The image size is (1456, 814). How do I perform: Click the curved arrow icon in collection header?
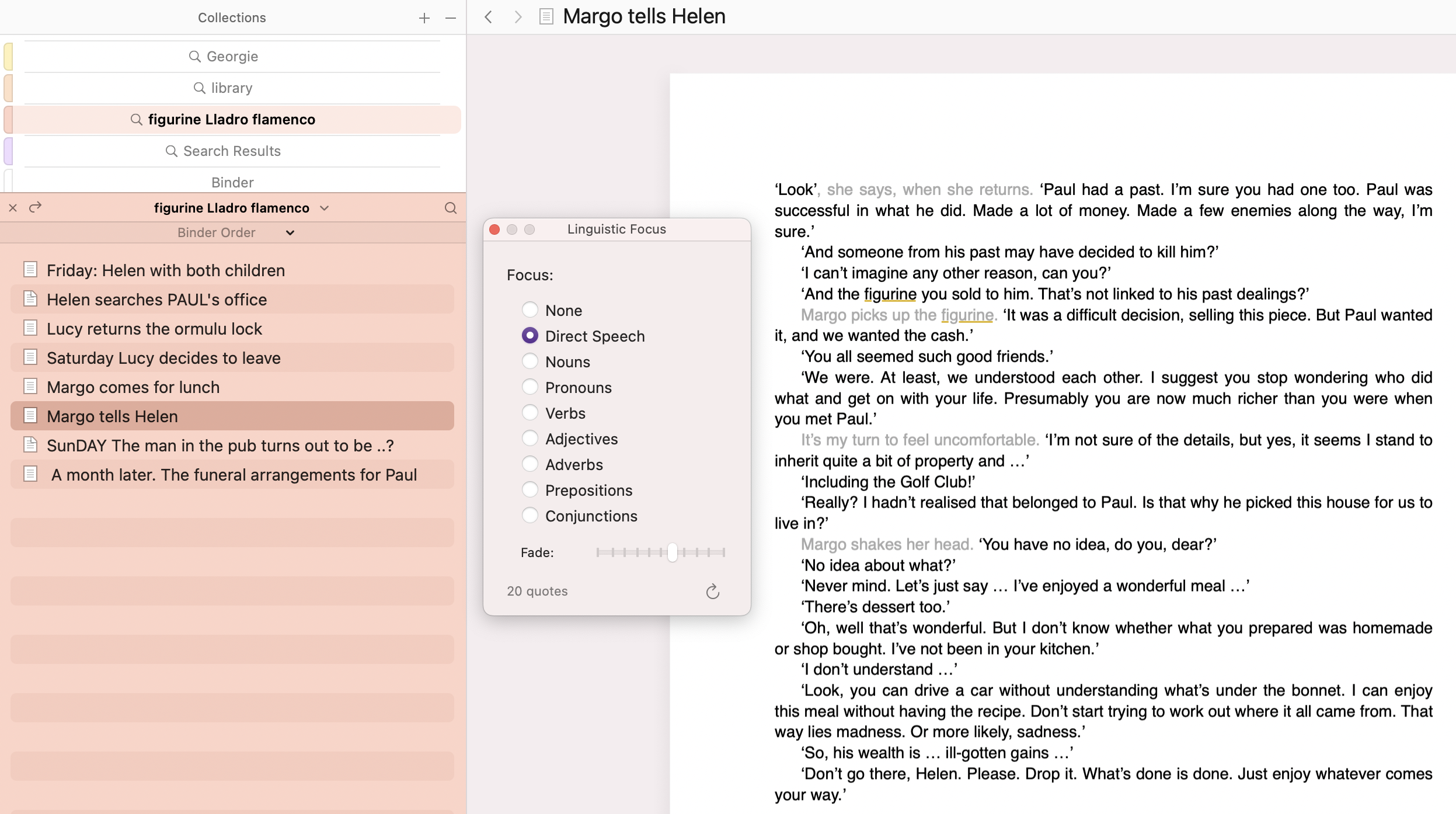point(36,207)
